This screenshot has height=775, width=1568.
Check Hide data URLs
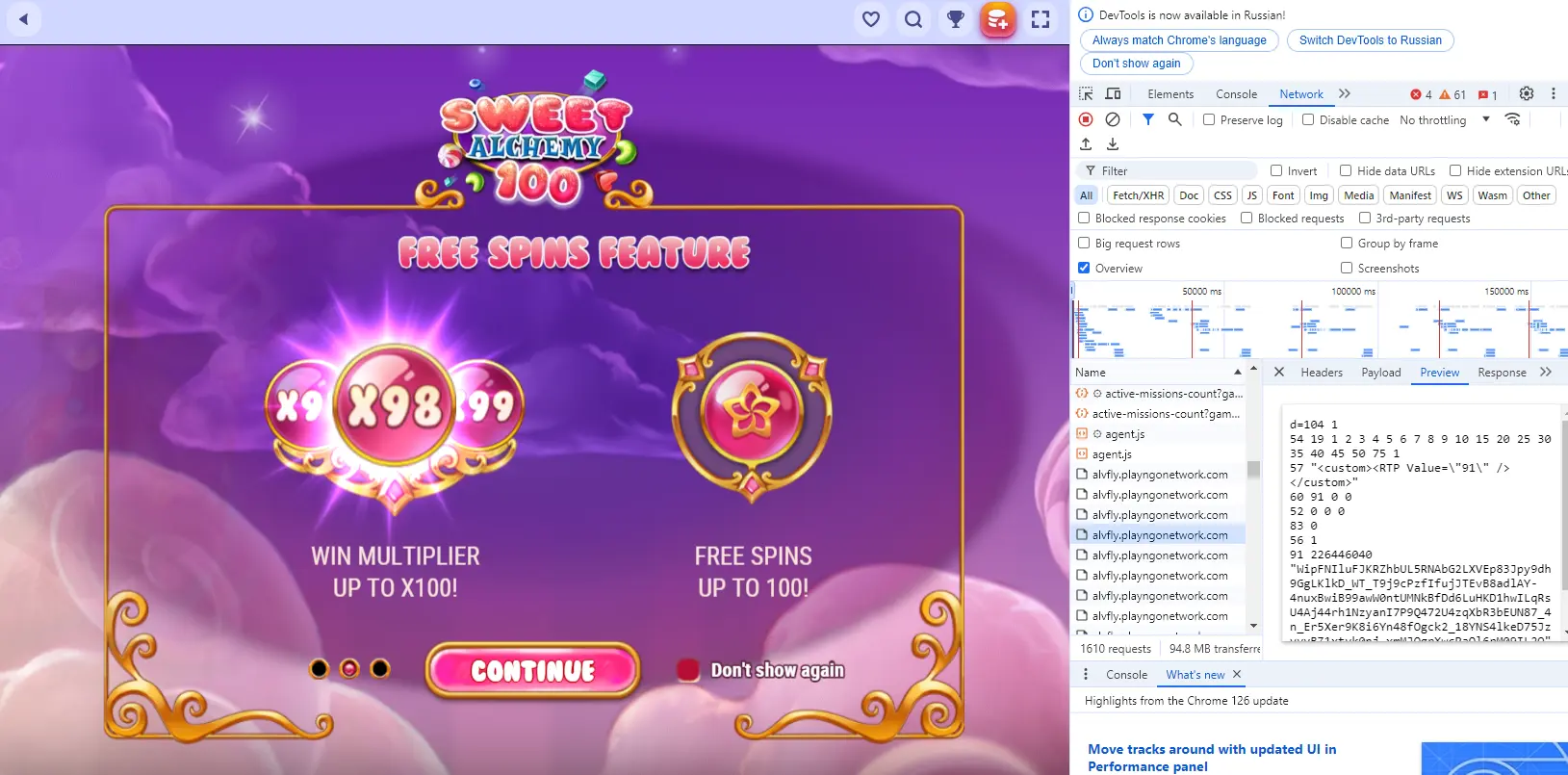1346,170
